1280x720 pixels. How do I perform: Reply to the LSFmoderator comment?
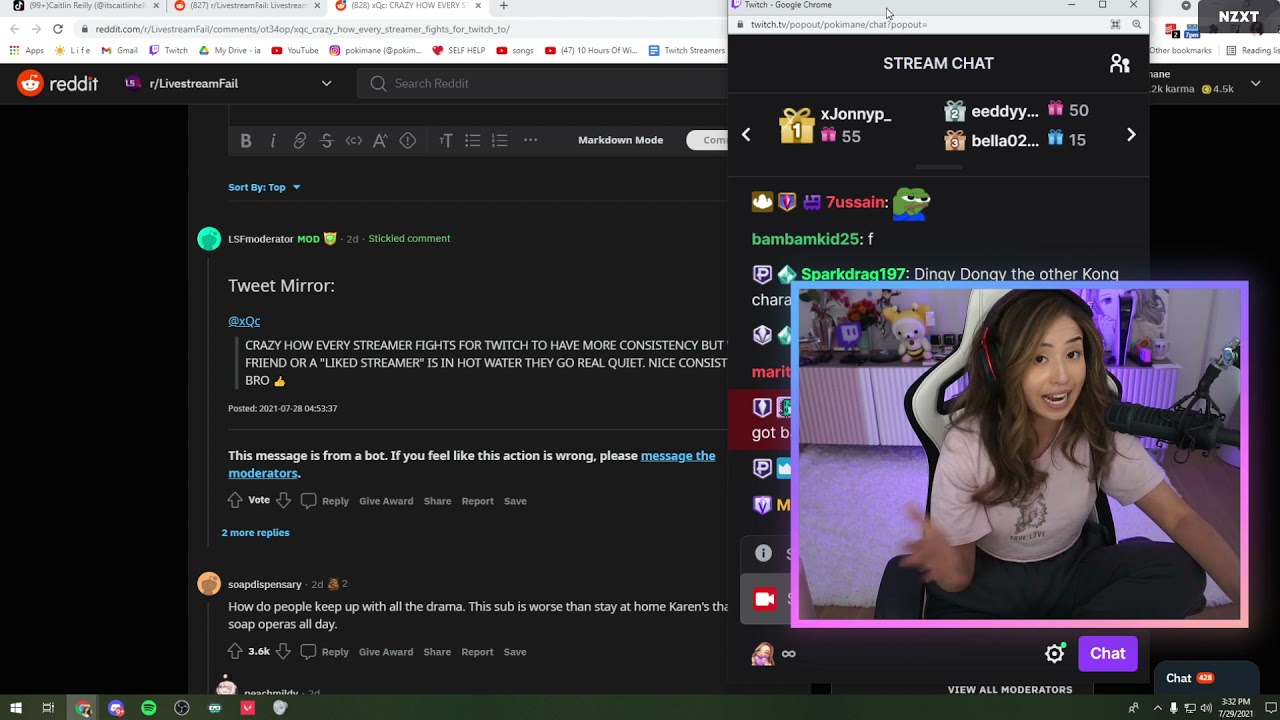click(x=325, y=501)
